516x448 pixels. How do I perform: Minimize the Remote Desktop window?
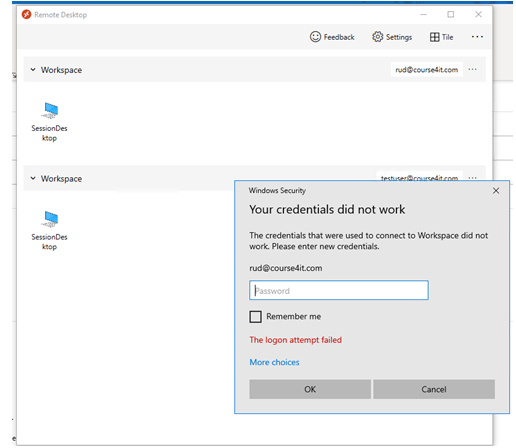point(423,15)
